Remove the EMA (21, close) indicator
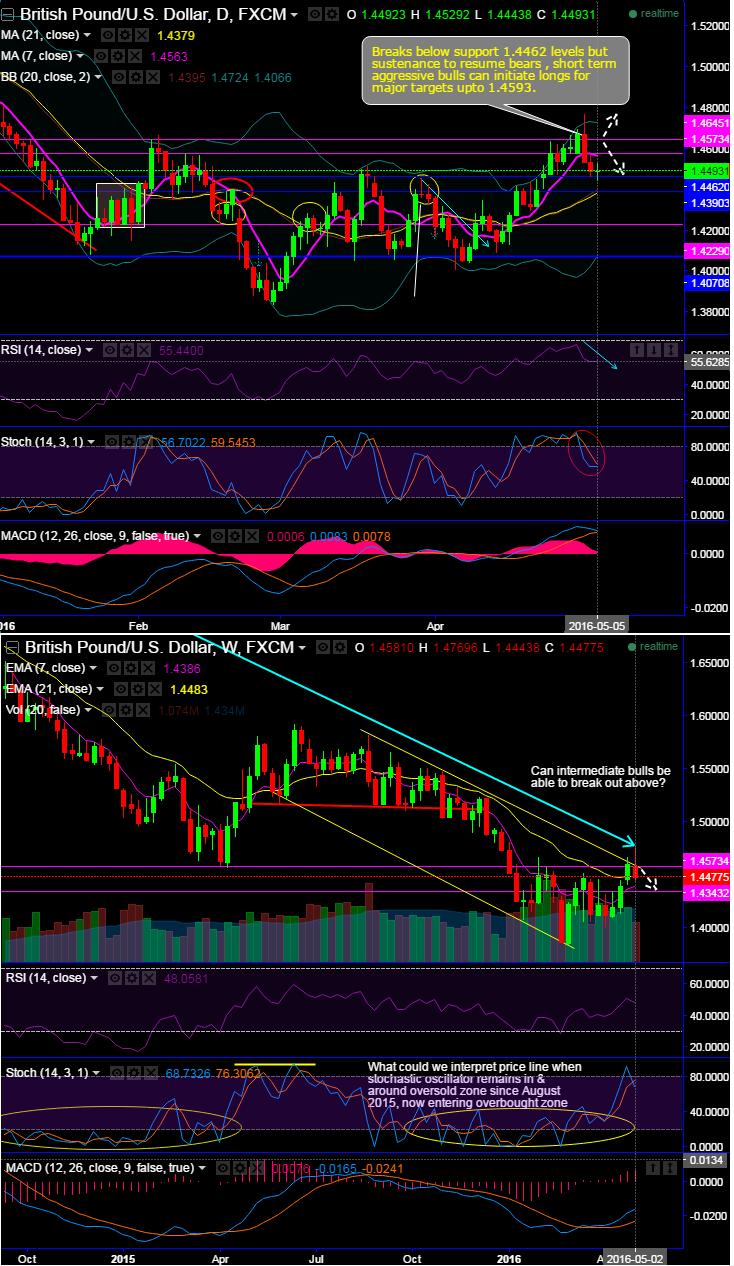The width and height of the screenshot is (734, 1266). pos(156,689)
